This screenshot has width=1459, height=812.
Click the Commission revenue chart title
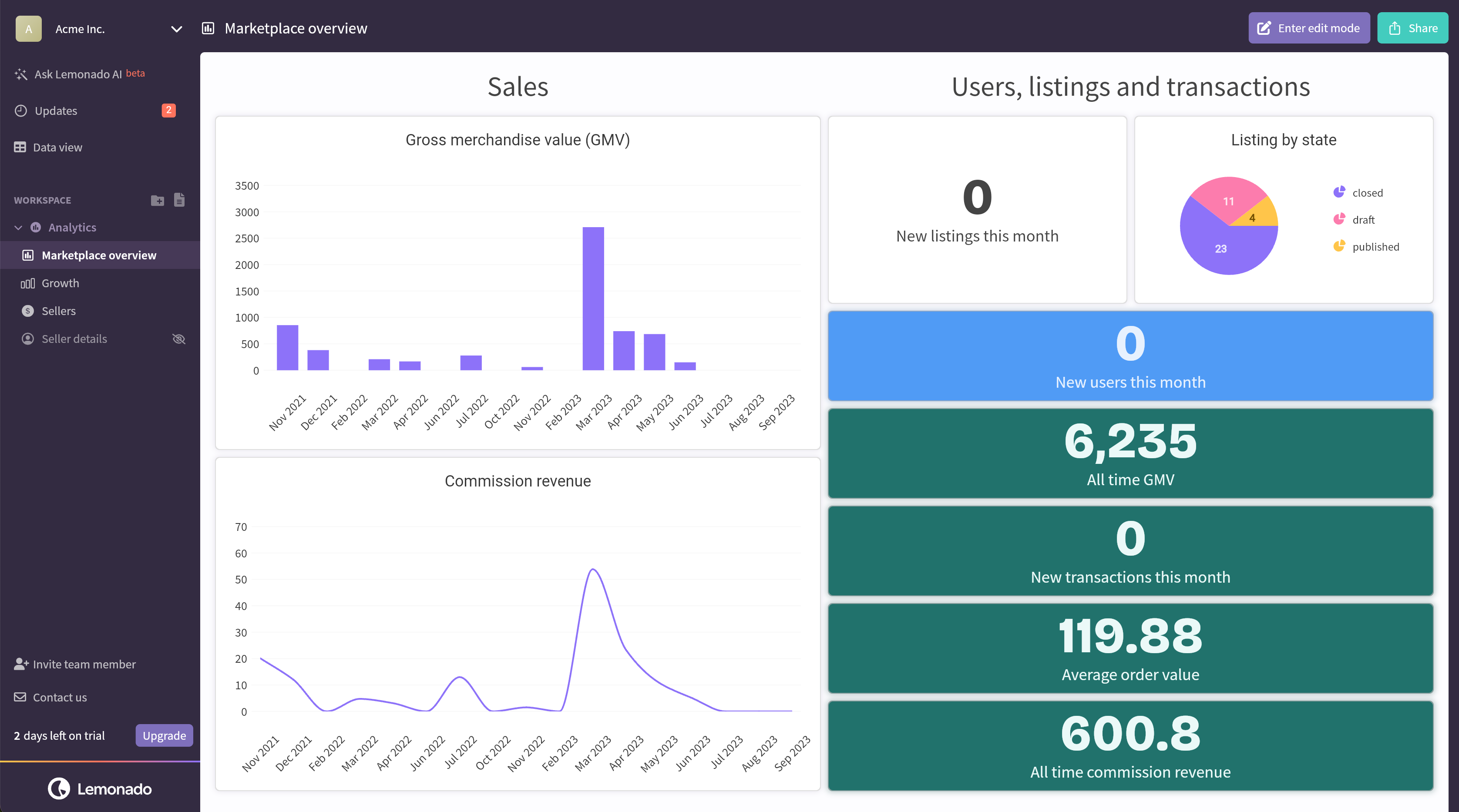coord(518,481)
